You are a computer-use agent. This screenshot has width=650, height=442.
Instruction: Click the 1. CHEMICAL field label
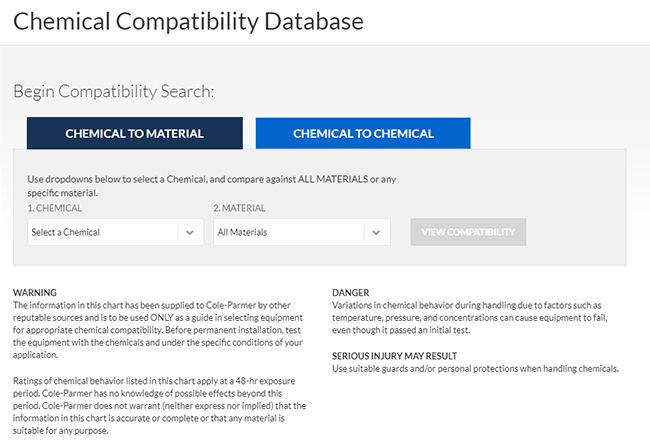(x=55, y=208)
